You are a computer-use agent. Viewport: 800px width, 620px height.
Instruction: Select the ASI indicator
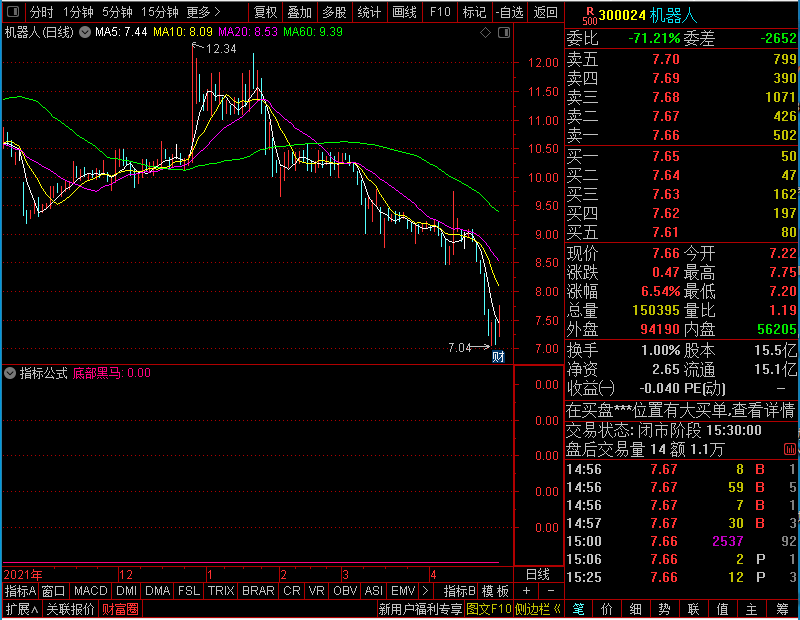[x=373, y=591]
